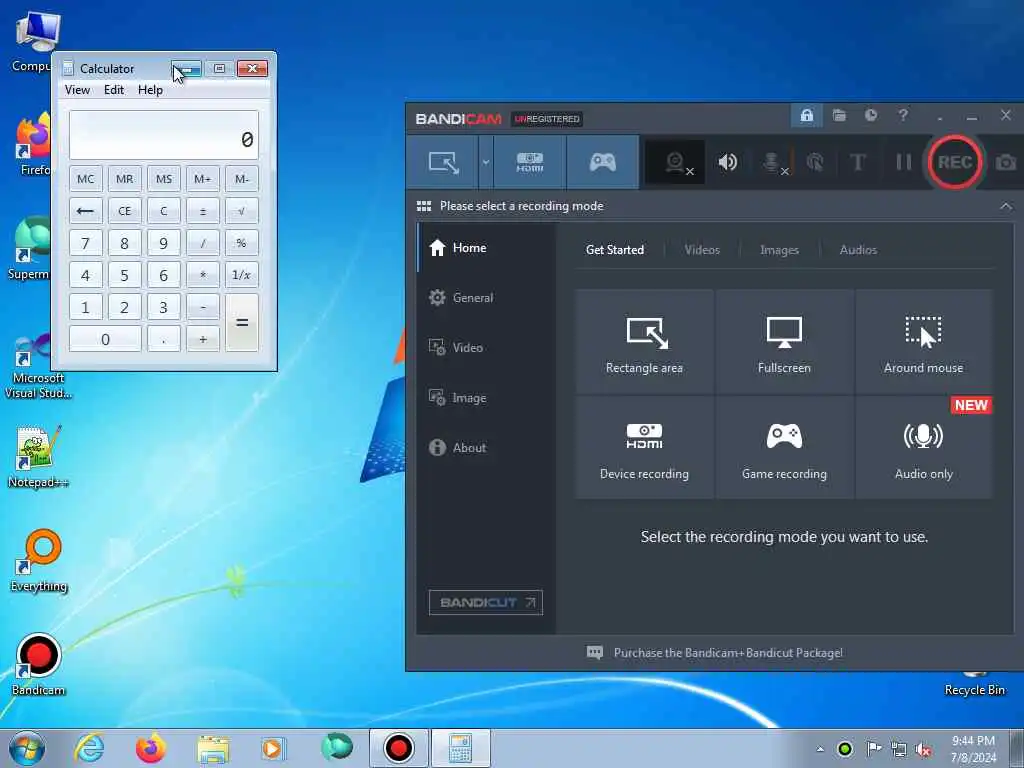Open the scheduled recording clock icon
This screenshot has height=768, width=1024.
click(871, 116)
